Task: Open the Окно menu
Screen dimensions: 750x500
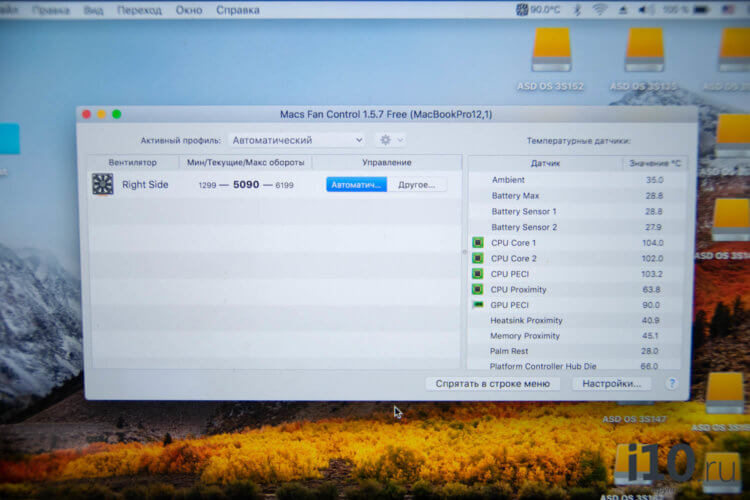Action: pyautogui.click(x=188, y=10)
